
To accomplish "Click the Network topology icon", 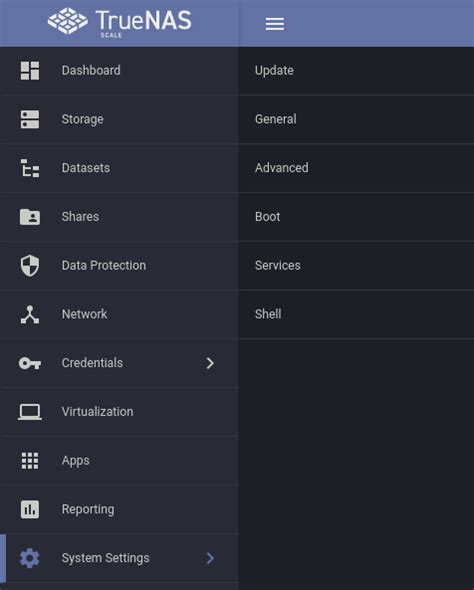I will (x=30, y=315).
